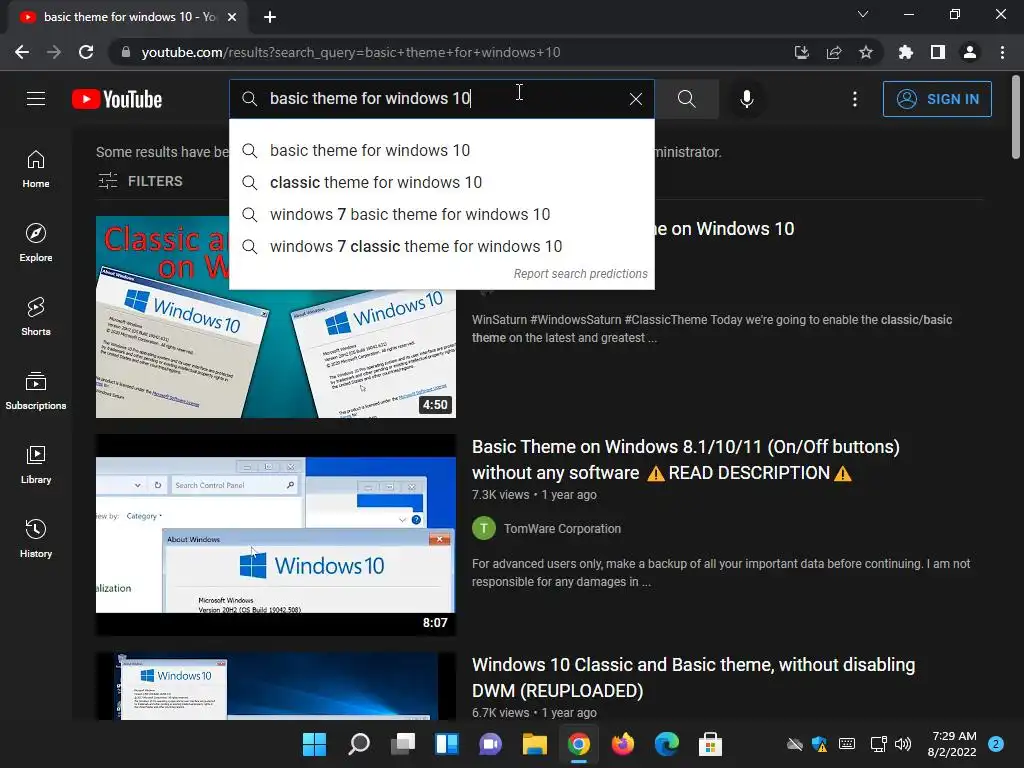Open Chrome profile icon
Viewport: 1024px width, 768px height.
pos(970,52)
